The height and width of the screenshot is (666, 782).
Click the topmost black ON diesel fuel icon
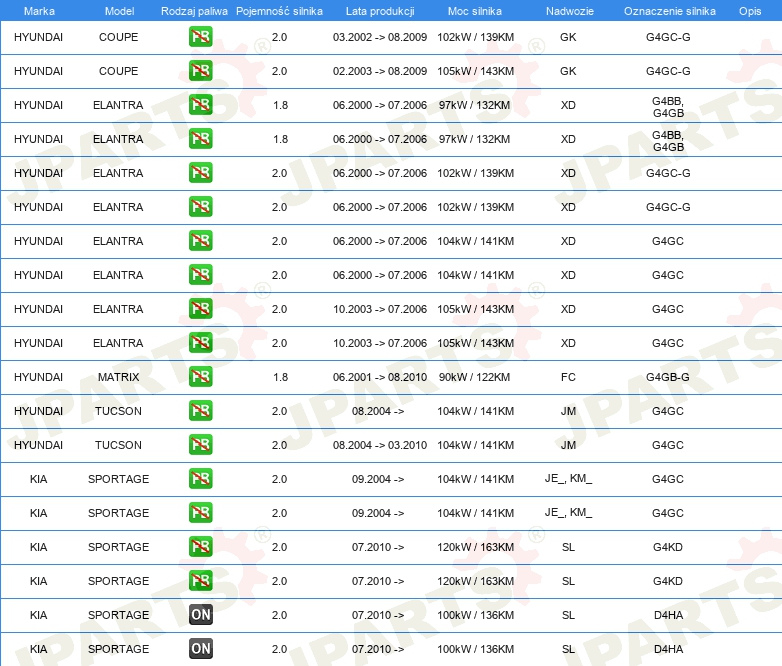200,615
